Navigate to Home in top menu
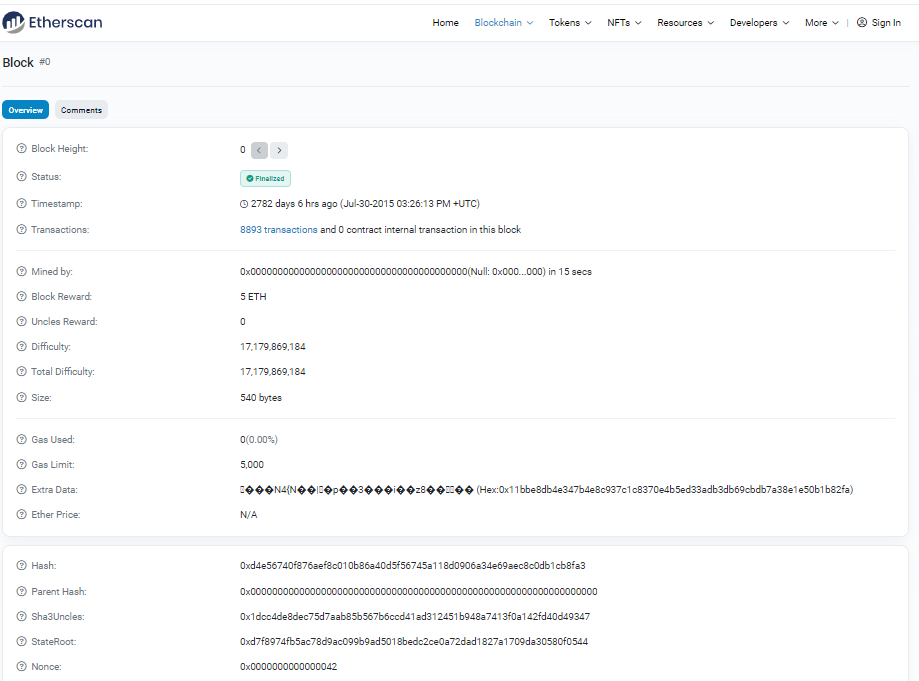 point(445,23)
